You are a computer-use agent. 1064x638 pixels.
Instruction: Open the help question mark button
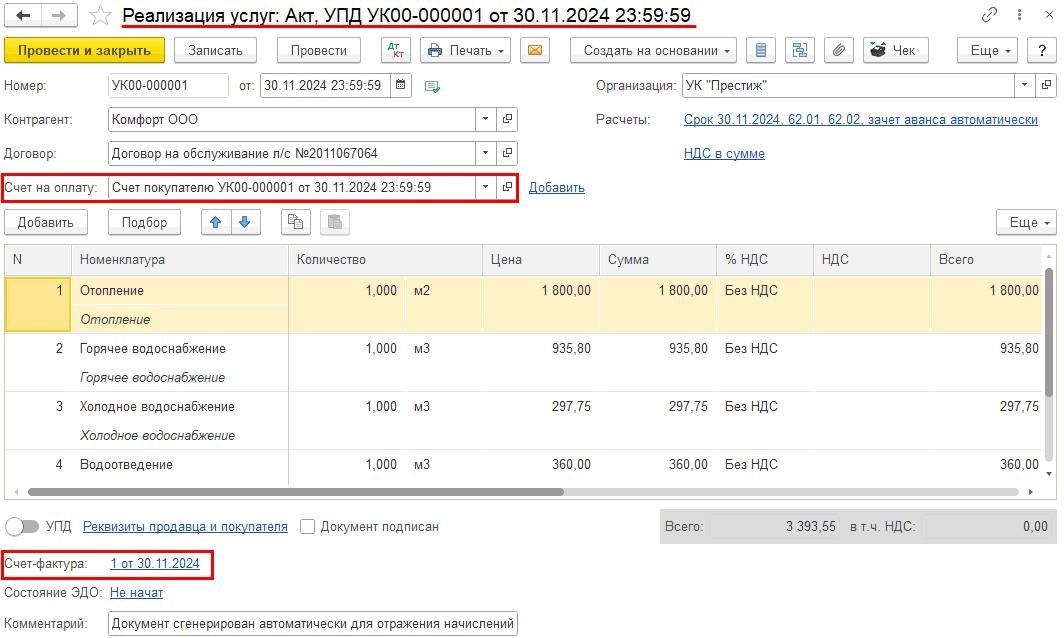click(x=1042, y=50)
